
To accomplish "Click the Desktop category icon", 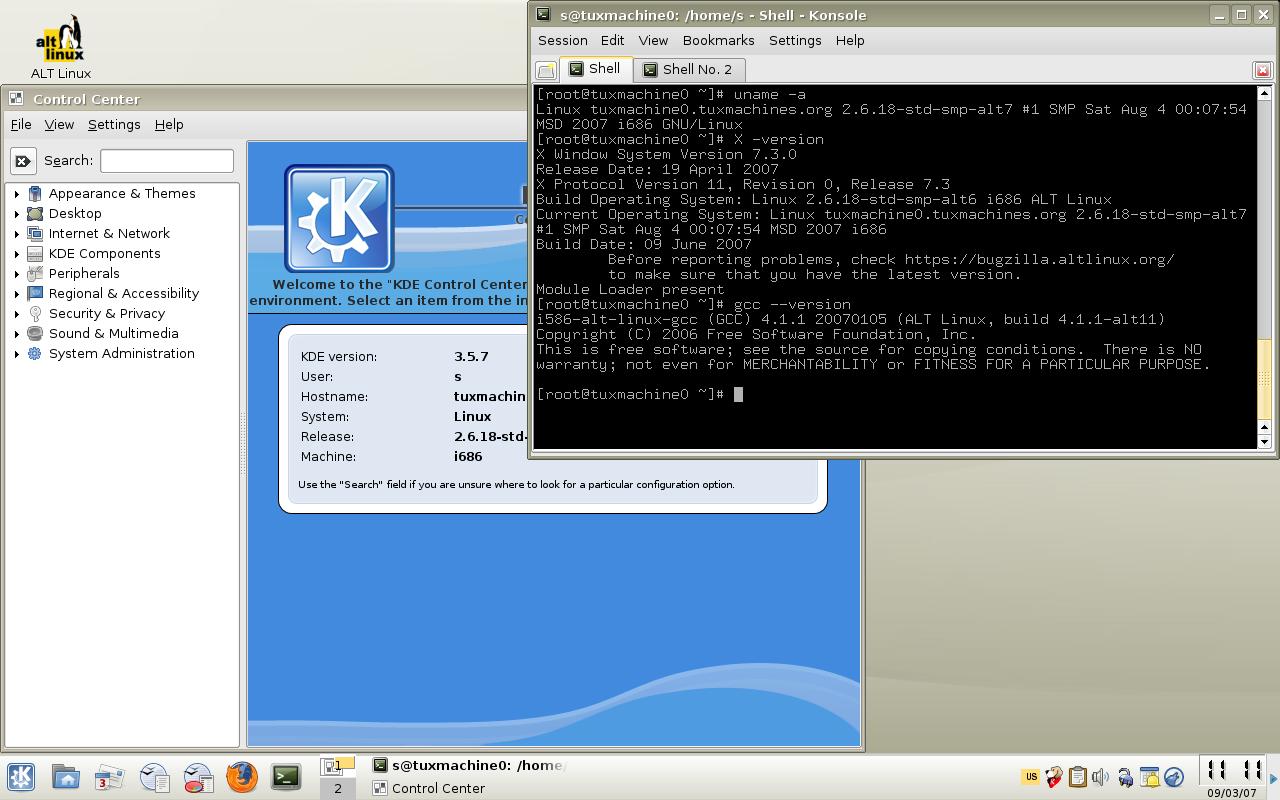I will click(x=35, y=214).
